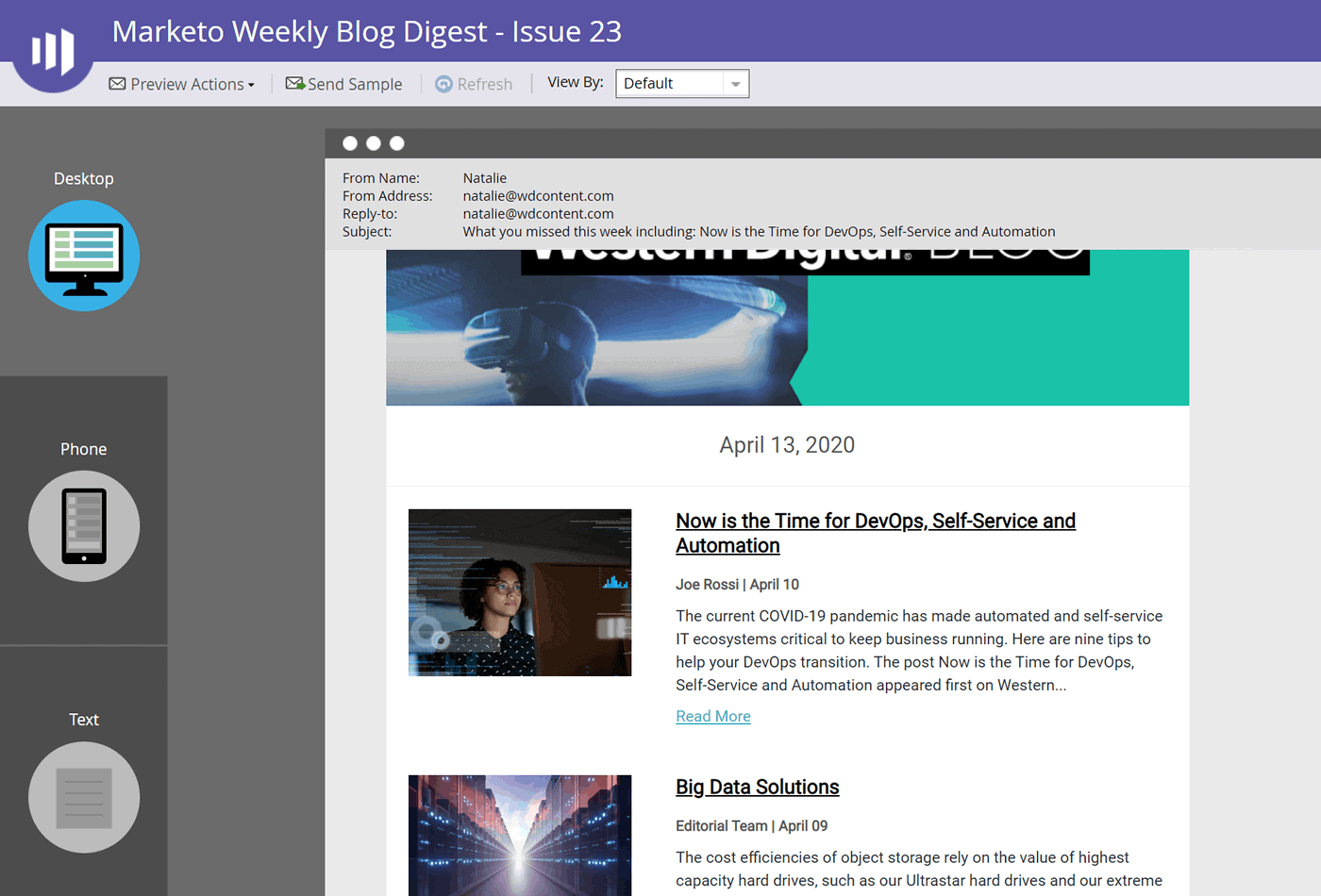Switch to the Phone preview icon
This screenshot has height=896, width=1321.
(84, 526)
